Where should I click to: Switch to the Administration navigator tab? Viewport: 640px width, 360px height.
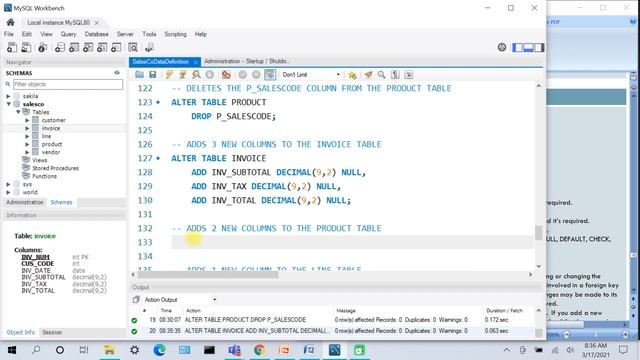[x=25, y=202]
